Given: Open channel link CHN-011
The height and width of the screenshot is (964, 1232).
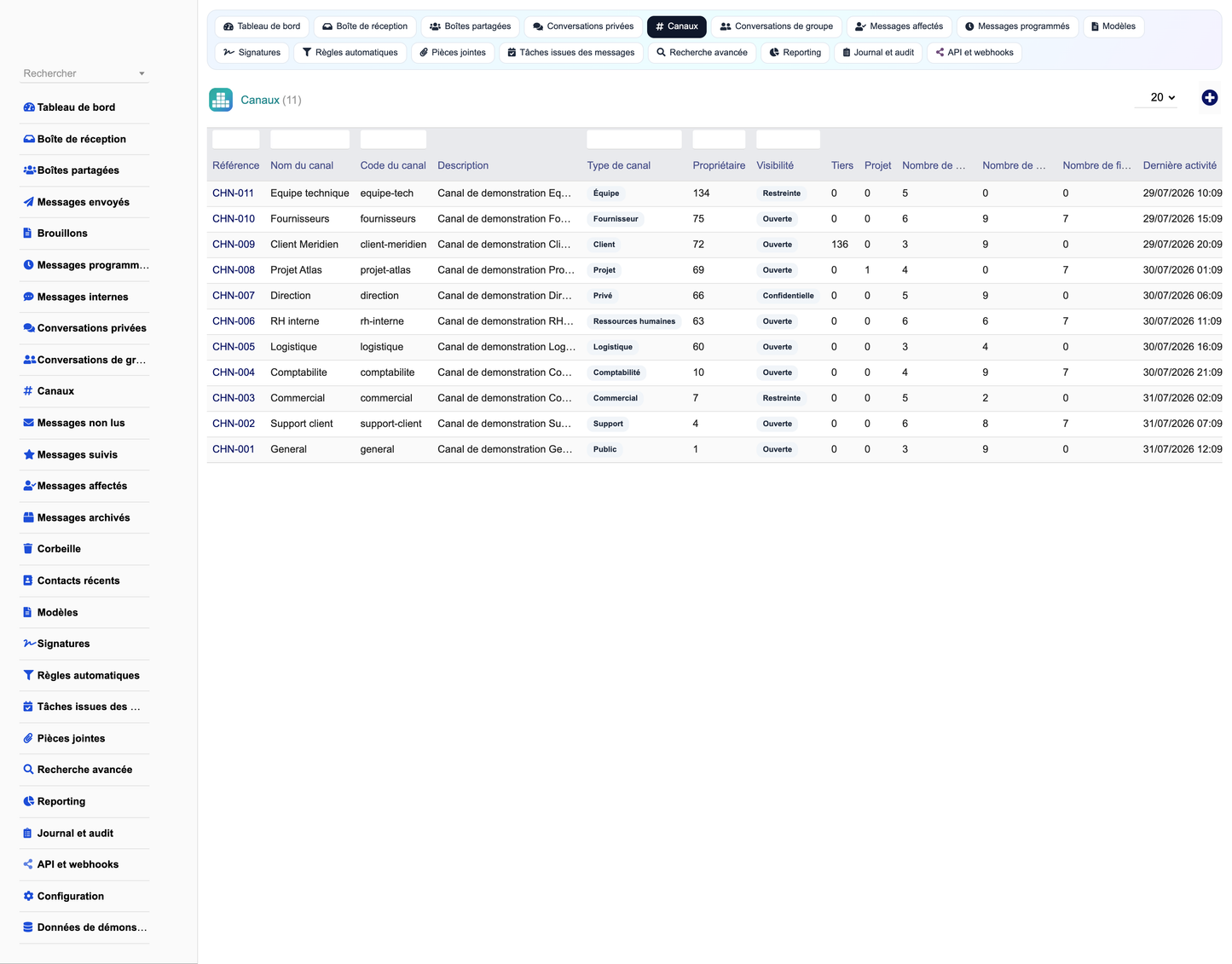Looking at the screenshot, I should pos(233,193).
